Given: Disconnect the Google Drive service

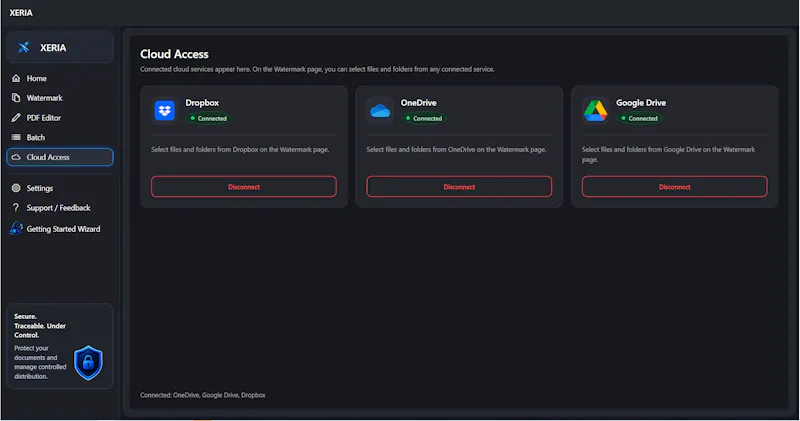Looking at the screenshot, I should point(674,187).
